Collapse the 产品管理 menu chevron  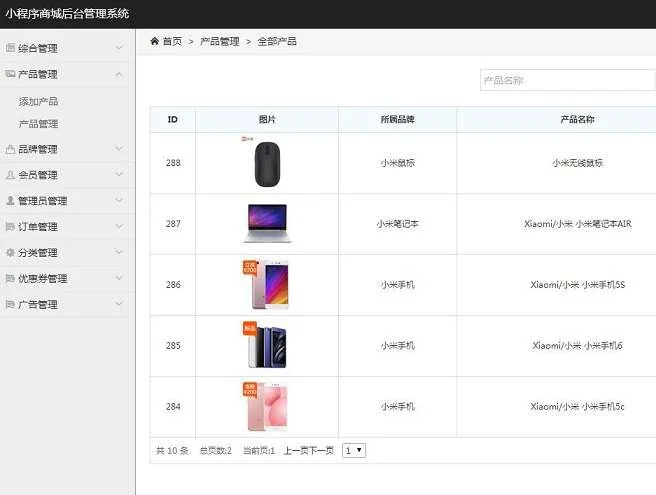tap(119, 74)
